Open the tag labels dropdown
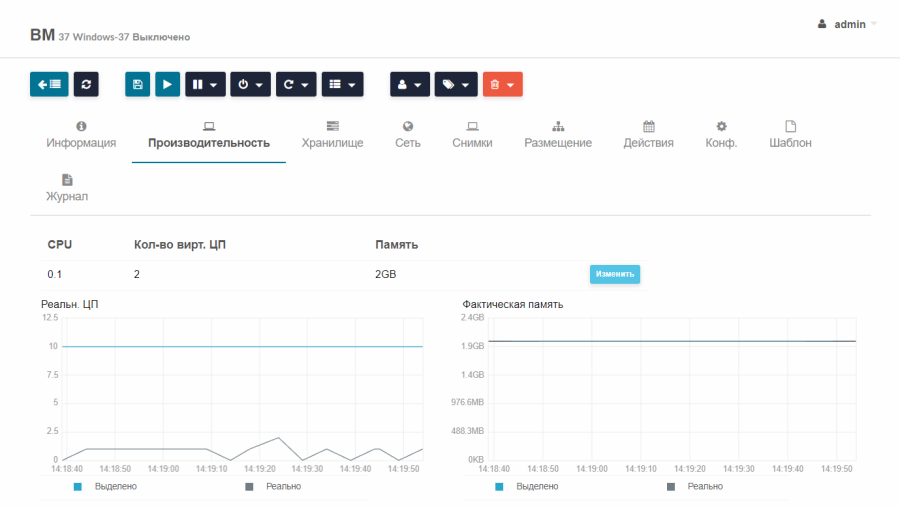Viewport: 900px width, 507px height. point(456,84)
